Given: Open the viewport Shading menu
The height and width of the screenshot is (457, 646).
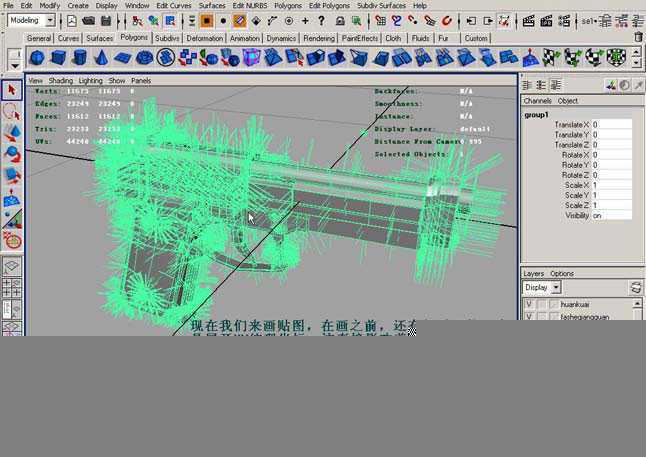Looking at the screenshot, I should 61,81.
